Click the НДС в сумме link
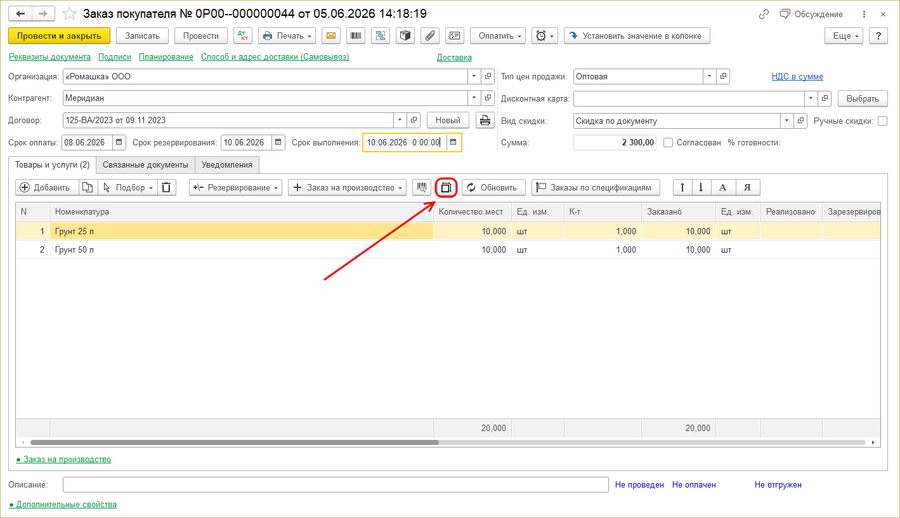This screenshot has height=518, width=900. pyautogui.click(x=797, y=76)
